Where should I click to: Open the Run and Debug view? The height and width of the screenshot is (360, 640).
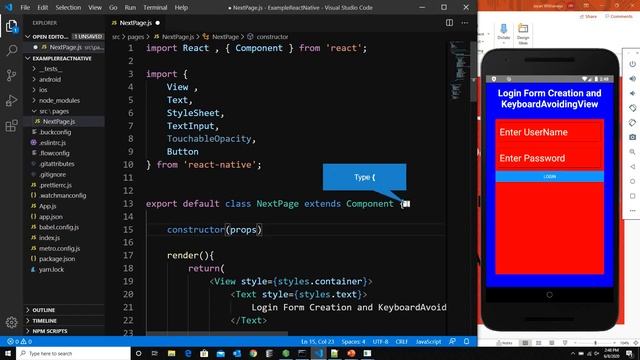pyautogui.click(x=11, y=100)
